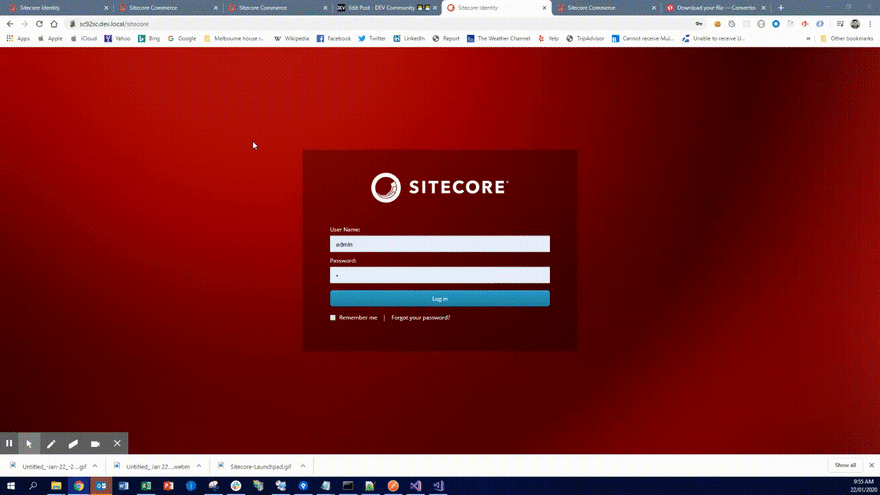
Task: Close the Edit Post DEV Community tab
Action: [435, 8]
